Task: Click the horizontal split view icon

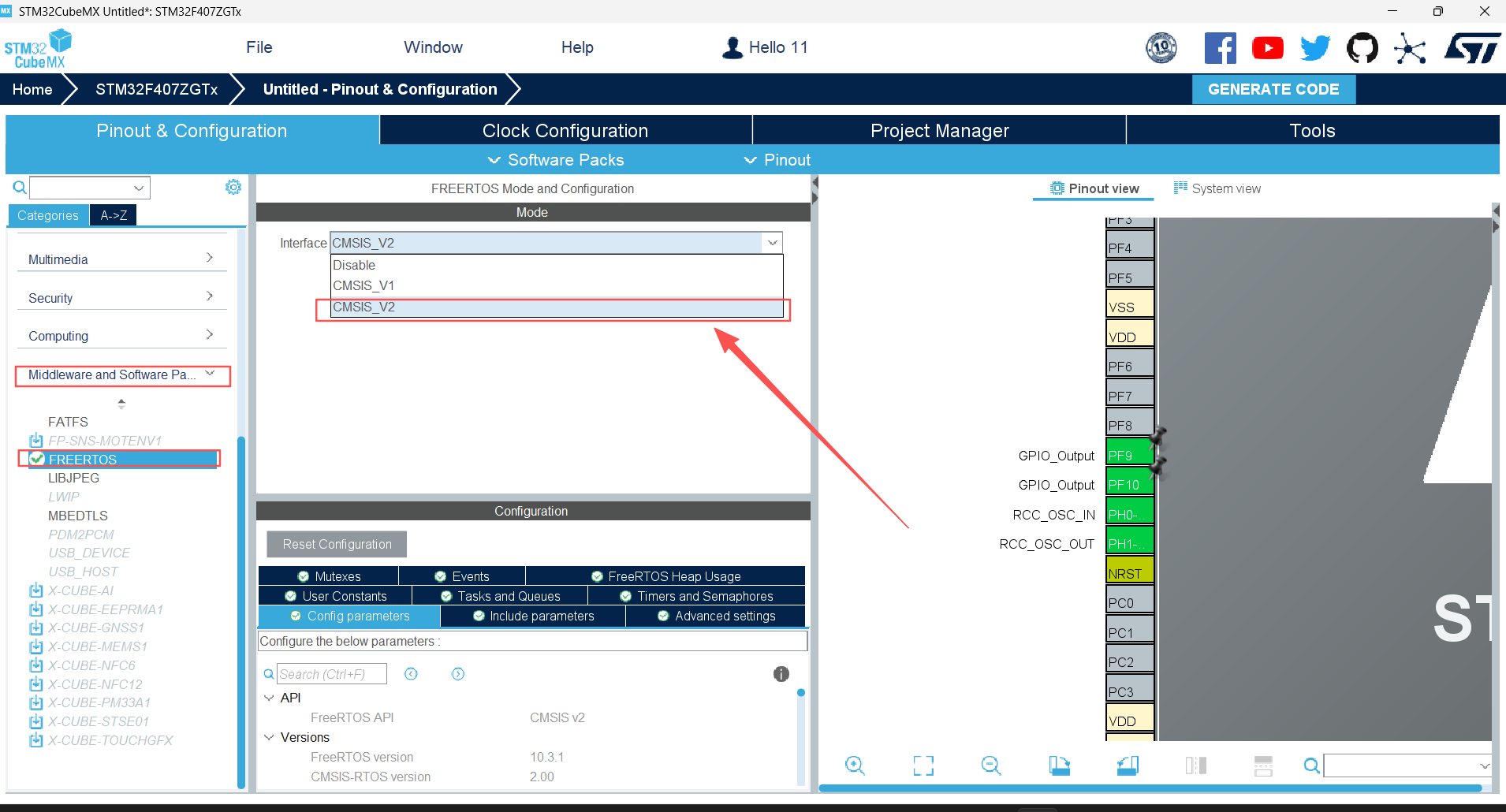Action: click(x=1263, y=765)
